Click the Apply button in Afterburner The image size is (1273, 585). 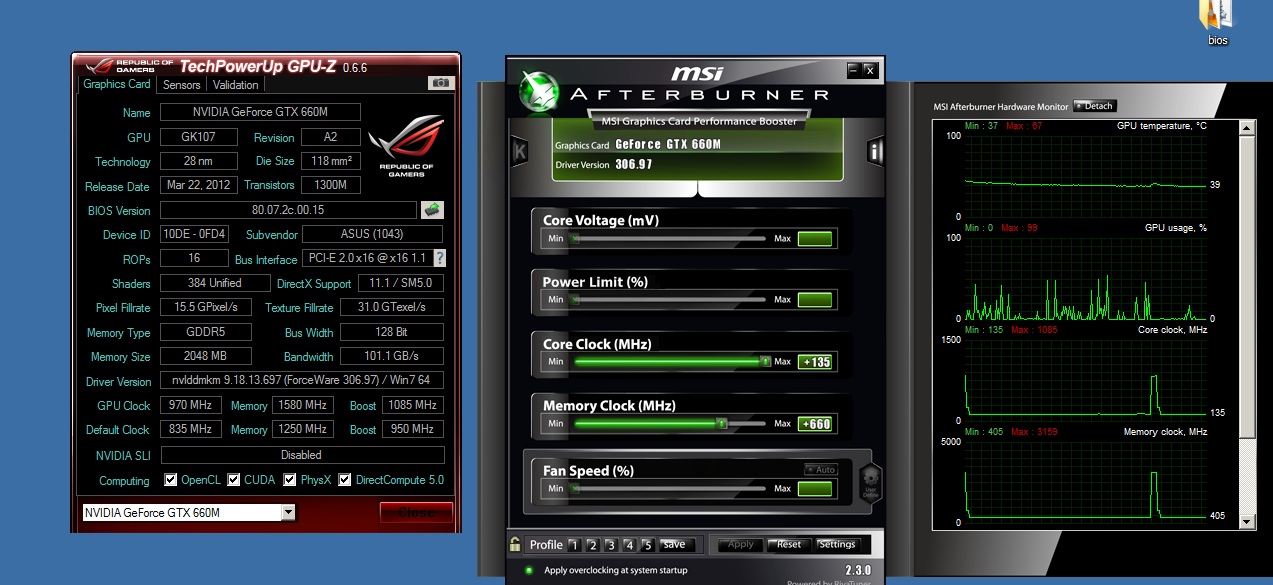tap(741, 545)
